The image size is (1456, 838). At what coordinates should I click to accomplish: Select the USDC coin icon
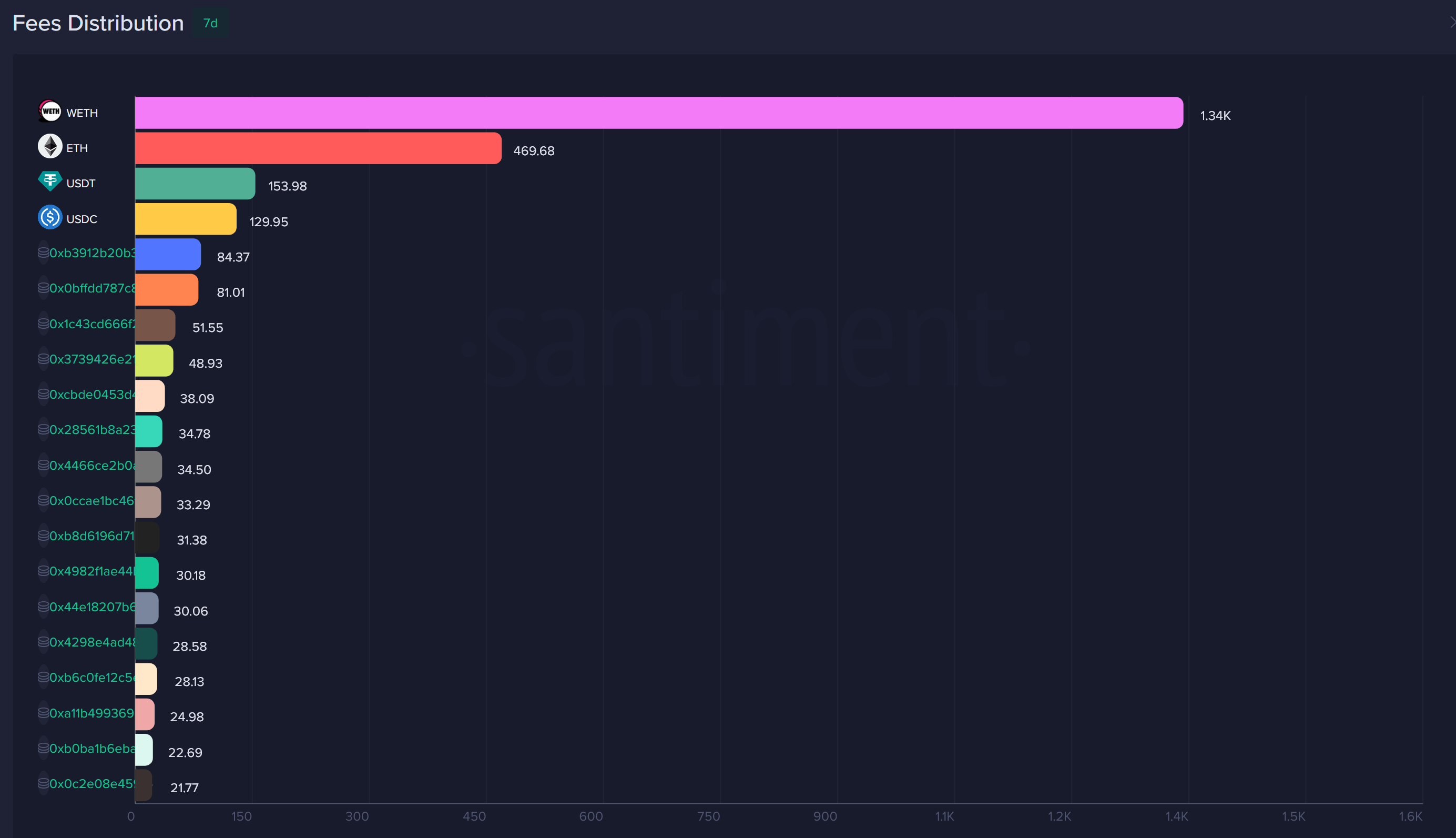point(50,218)
